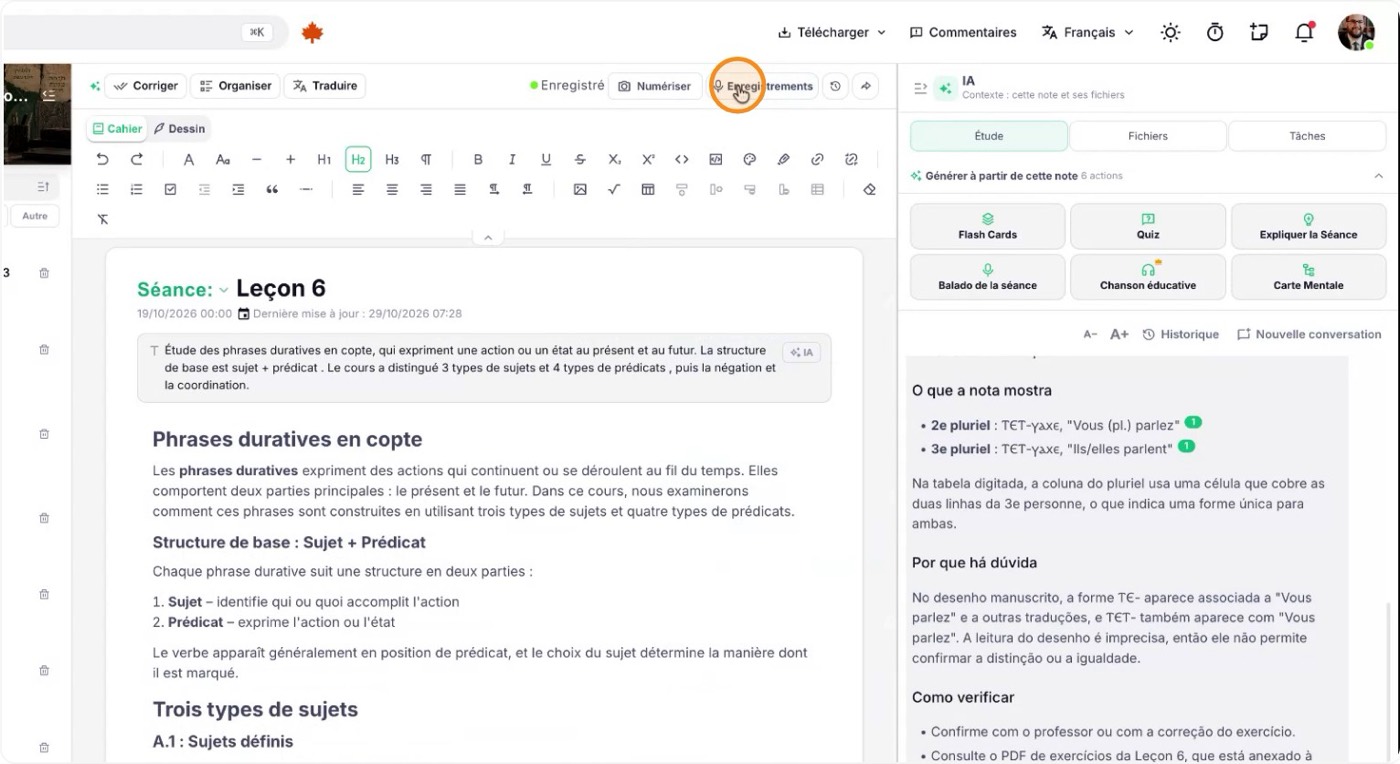Open the Français language dropdown
1400x764 pixels.
[1088, 32]
